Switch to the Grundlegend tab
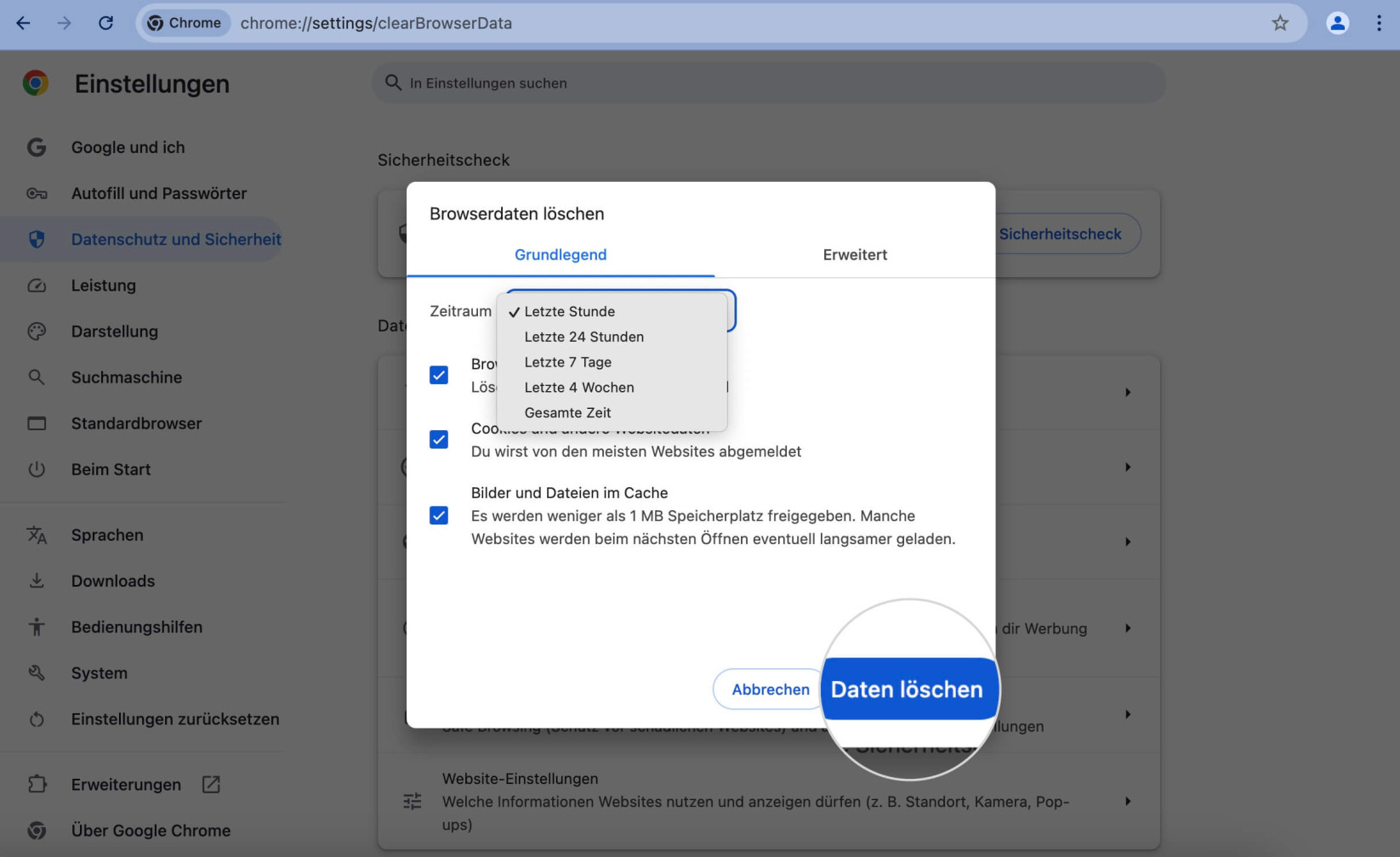 point(561,254)
